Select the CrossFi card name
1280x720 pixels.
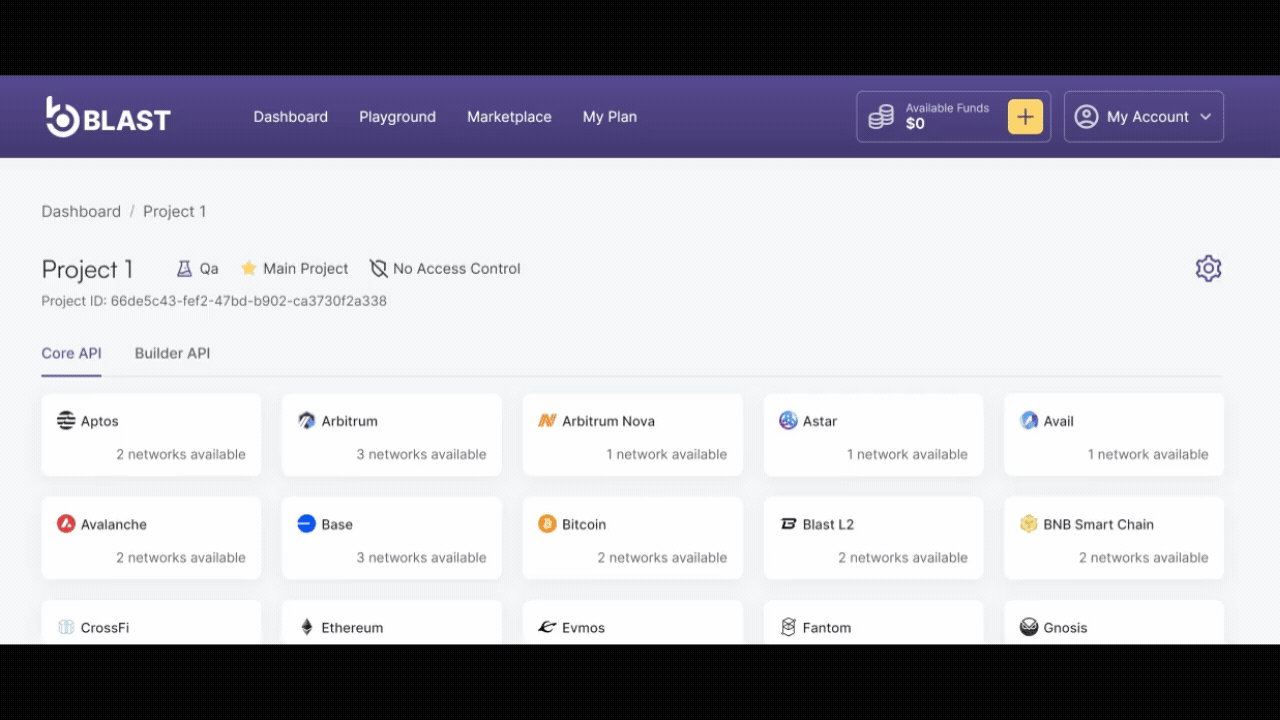(105, 628)
